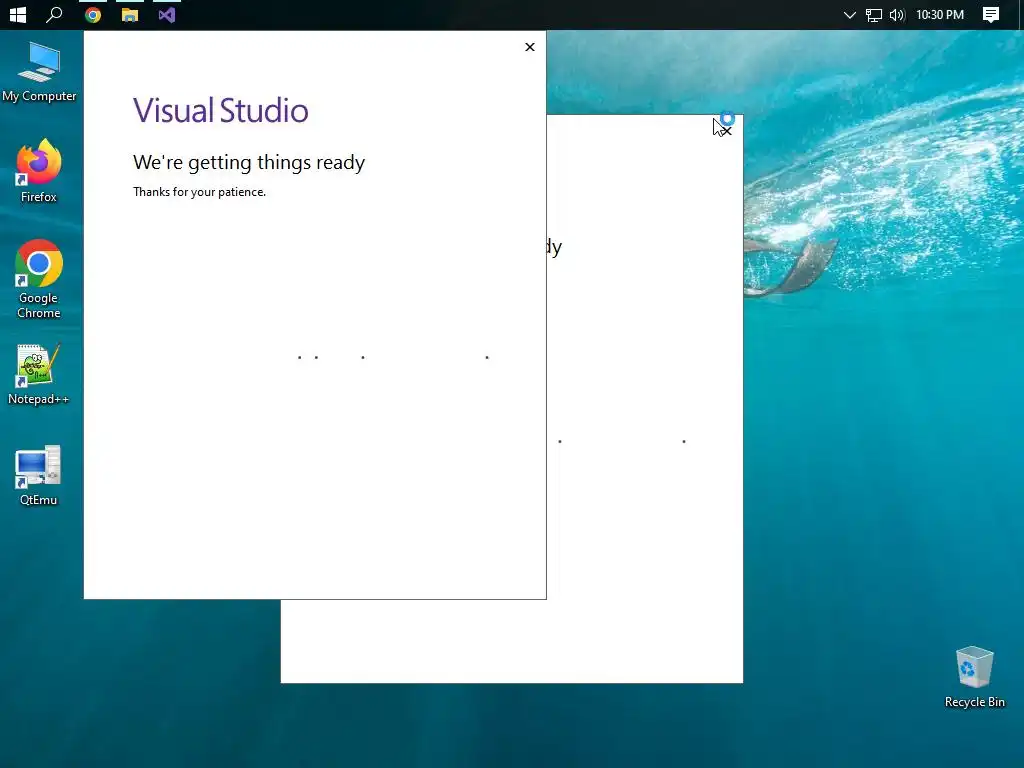
Task: Open the Action Center notifications icon
Action: 991,15
